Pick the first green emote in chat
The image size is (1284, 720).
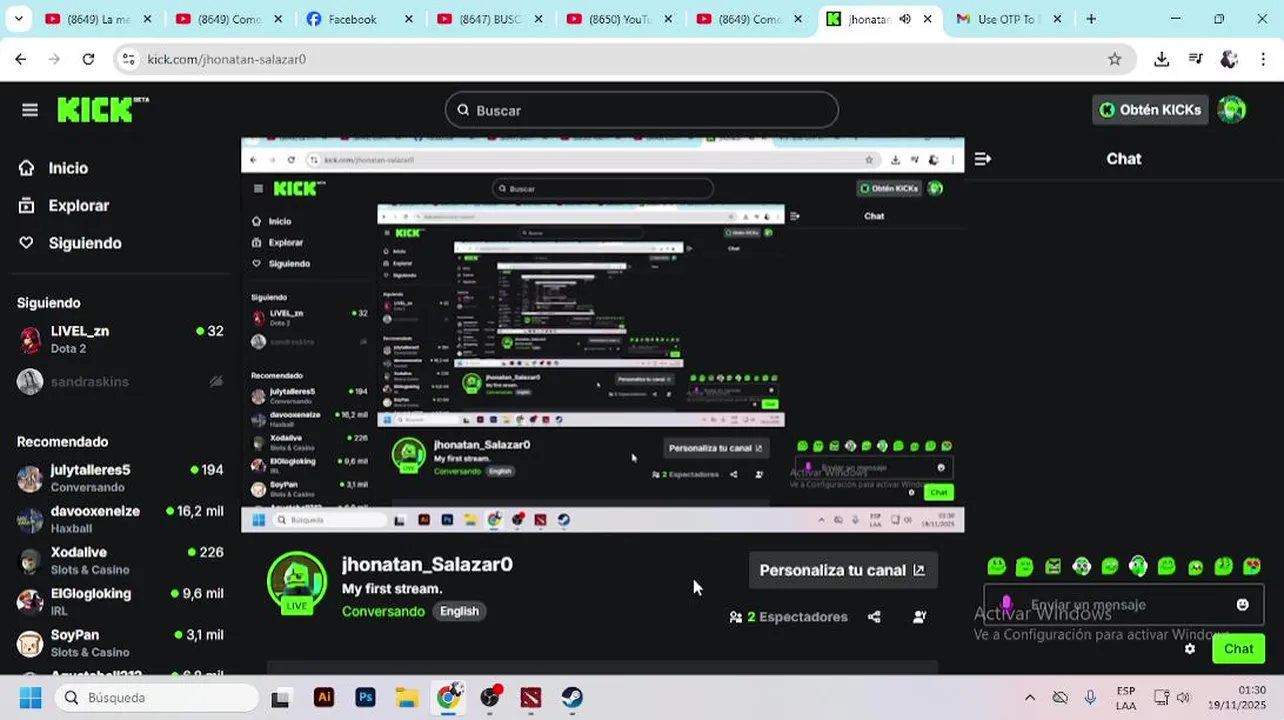(996, 567)
